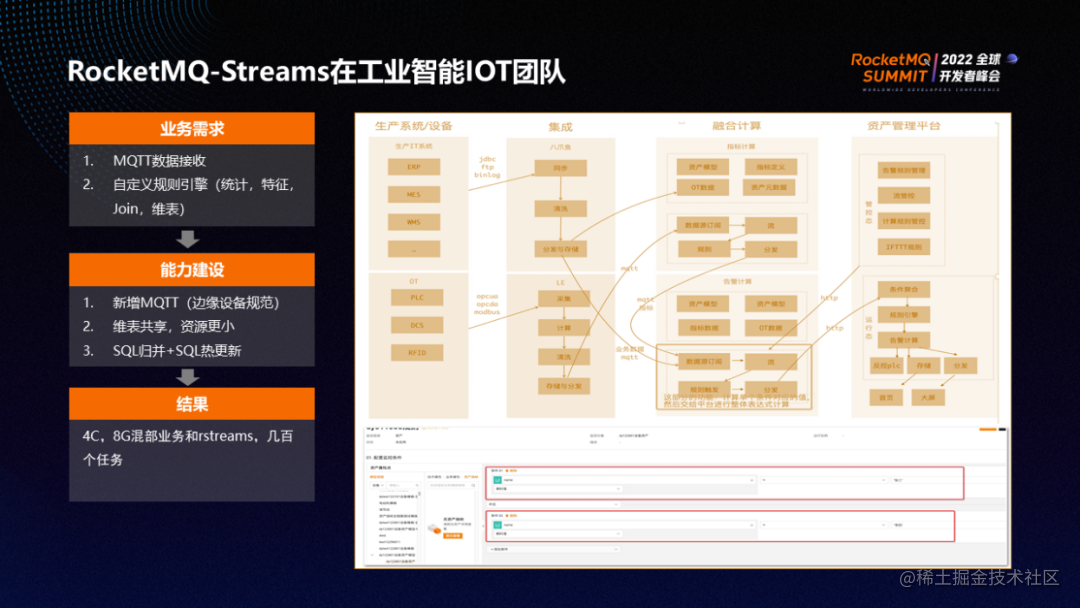Click the 清洗 box under 八爪鱼
Viewport: 1080px width, 608px height.
(561, 209)
